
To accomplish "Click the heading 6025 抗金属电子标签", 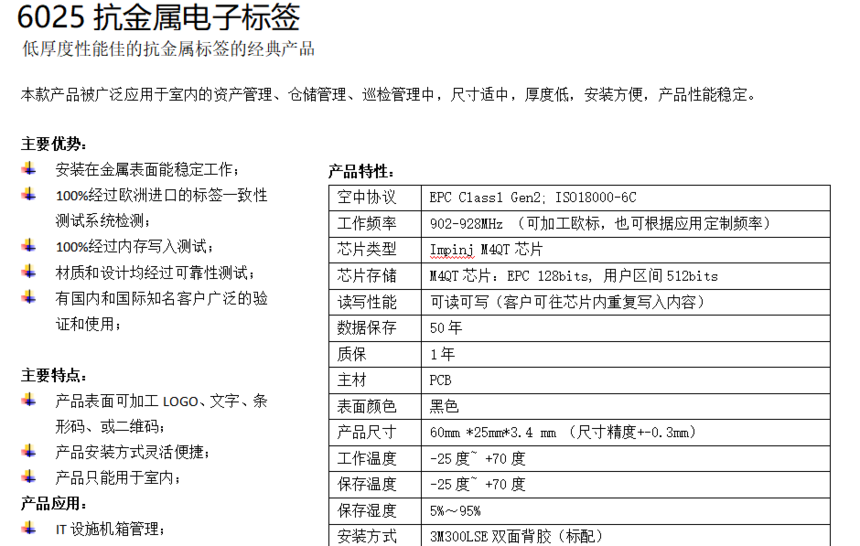I will (x=159, y=18).
